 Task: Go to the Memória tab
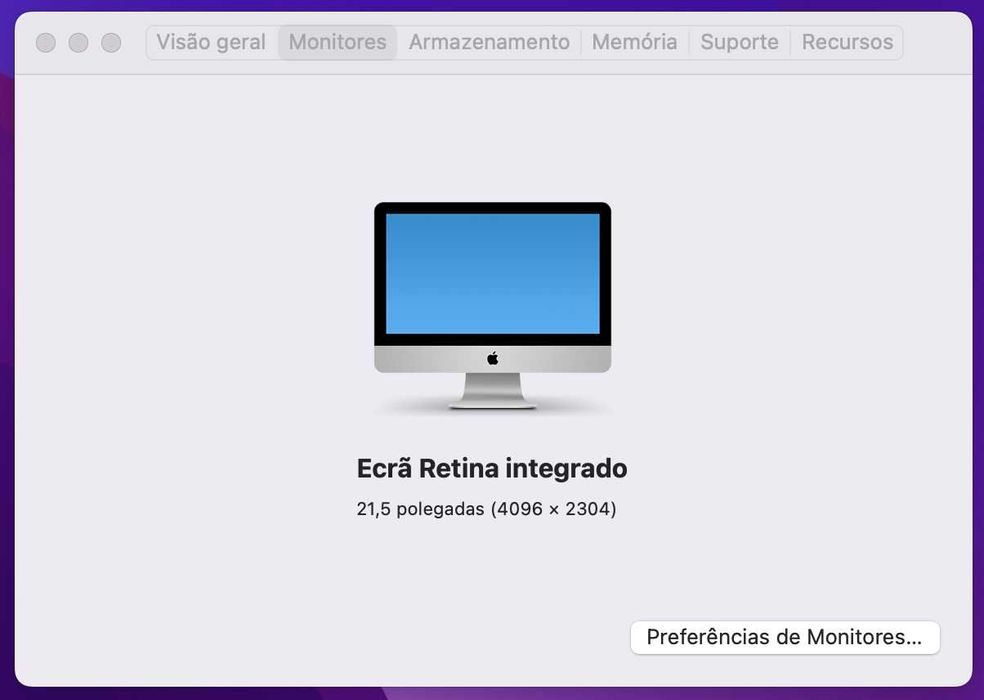point(634,42)
